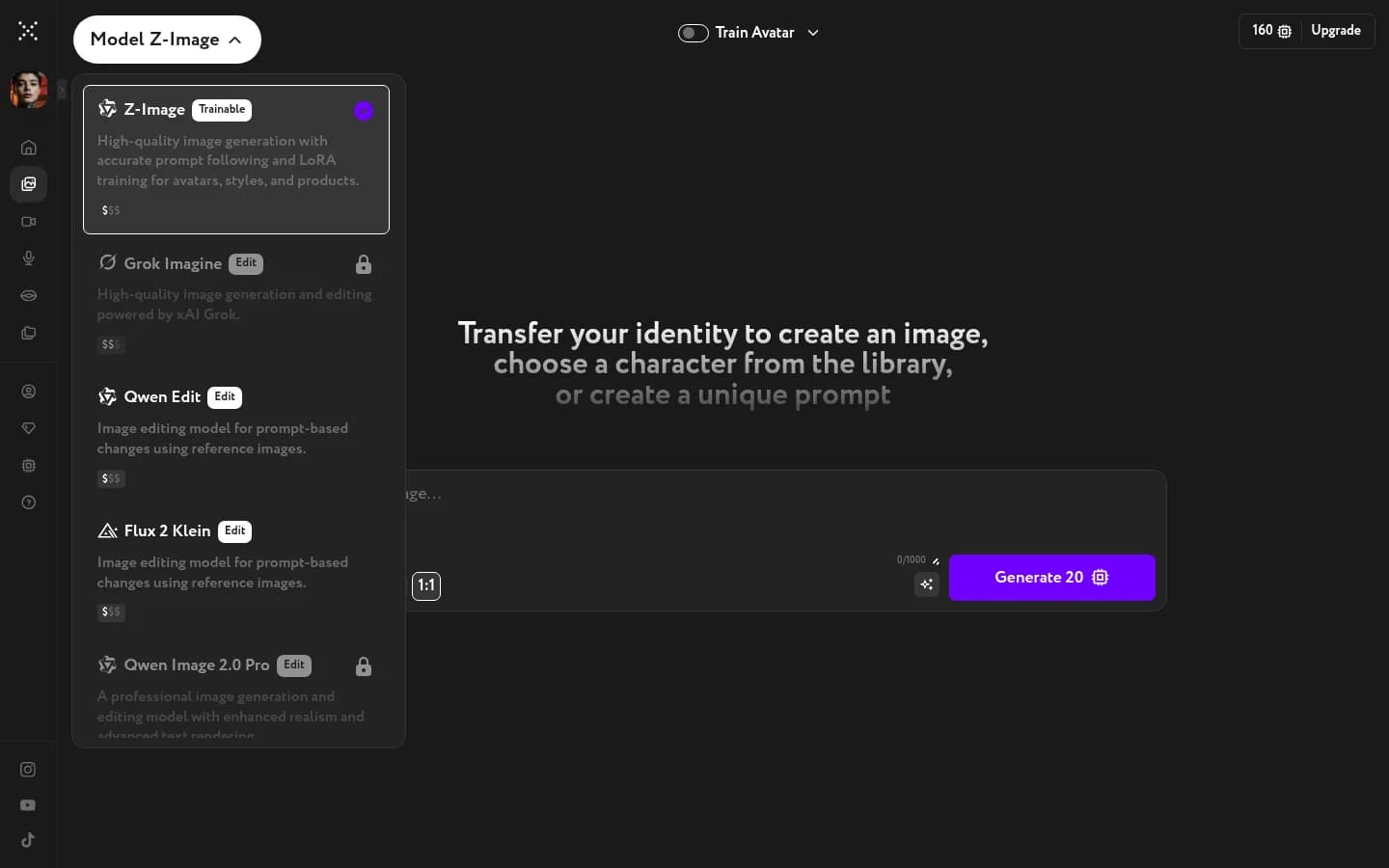Open the Instagram link icon

[28, 770]
